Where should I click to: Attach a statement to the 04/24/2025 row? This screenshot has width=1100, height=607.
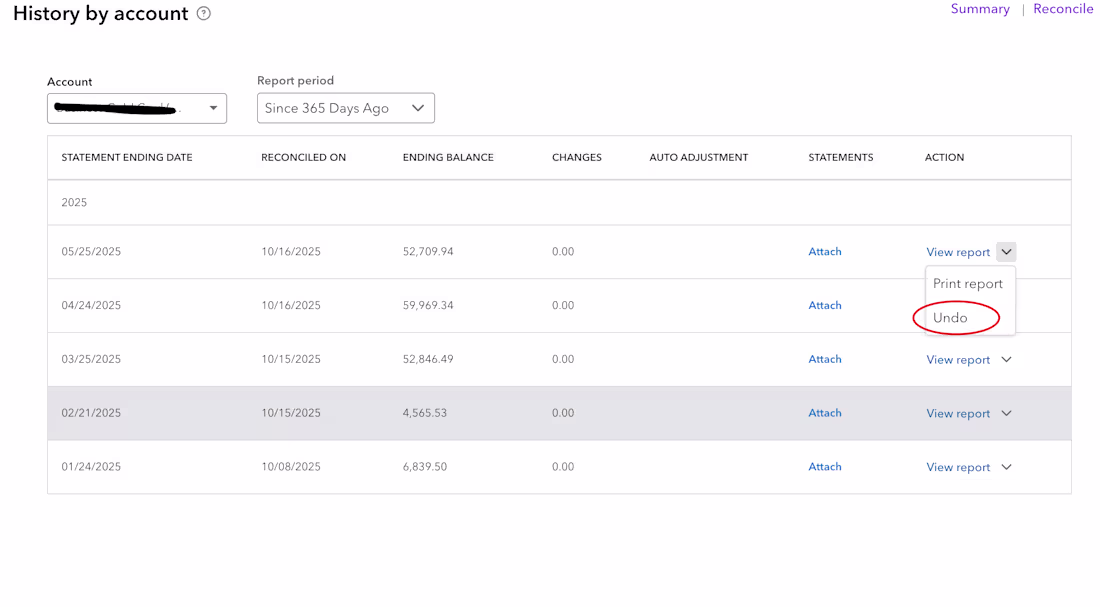pyautogui.click(x=824, y=305)
